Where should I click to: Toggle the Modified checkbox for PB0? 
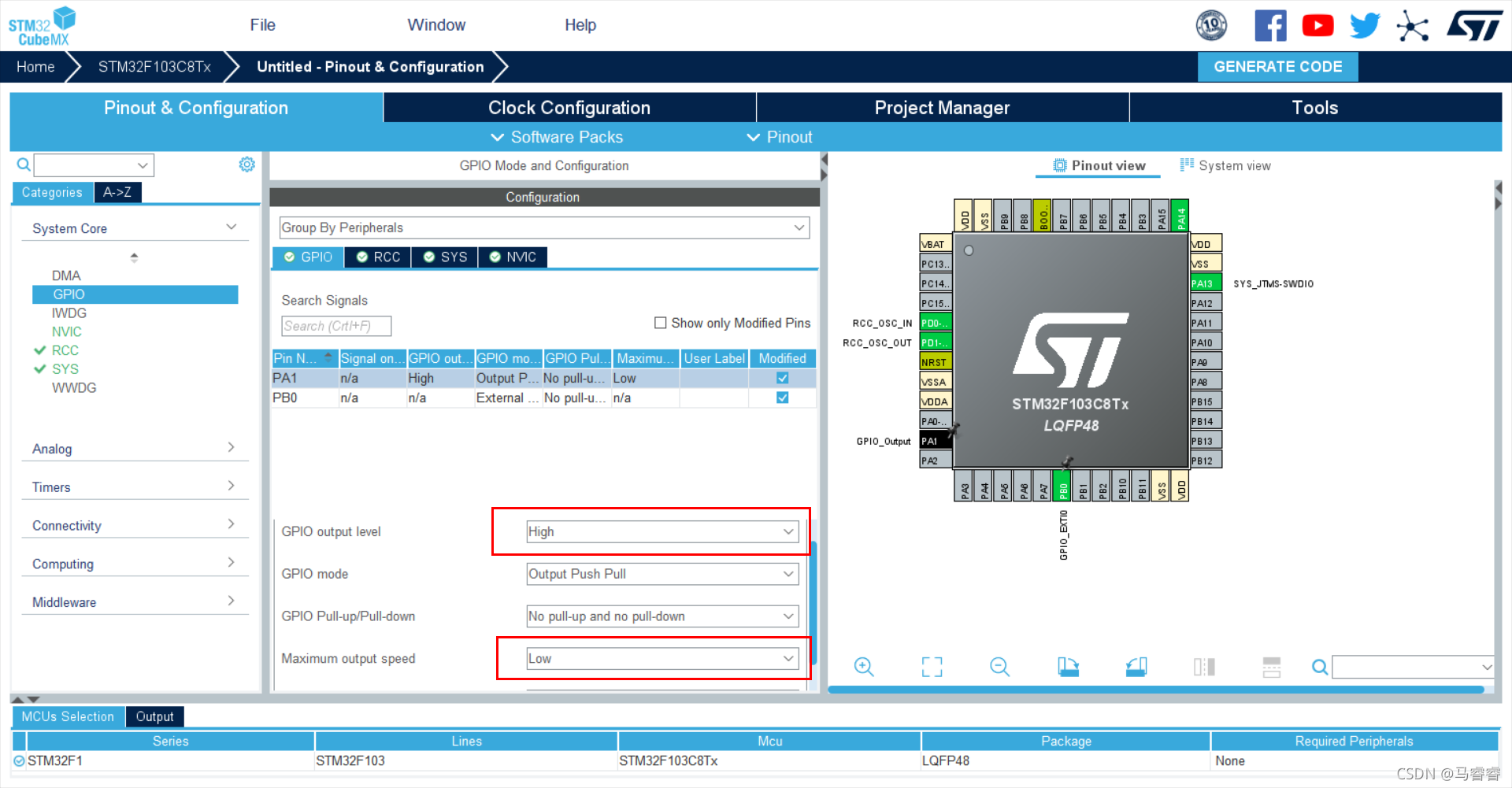click(783, 398)
